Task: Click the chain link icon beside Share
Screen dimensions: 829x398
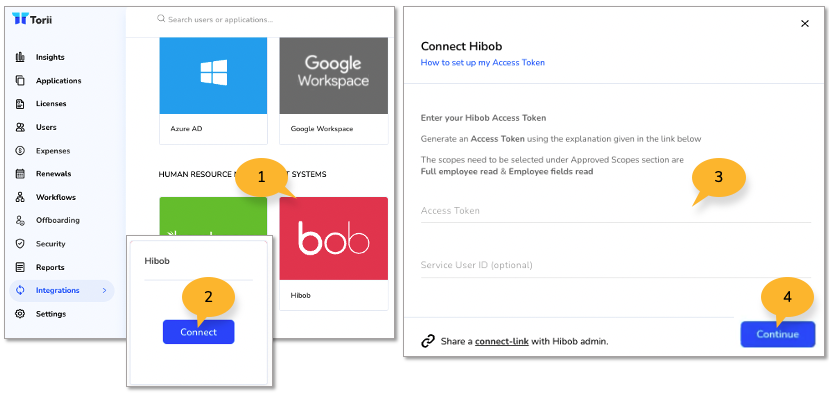Action: [428, 341]
